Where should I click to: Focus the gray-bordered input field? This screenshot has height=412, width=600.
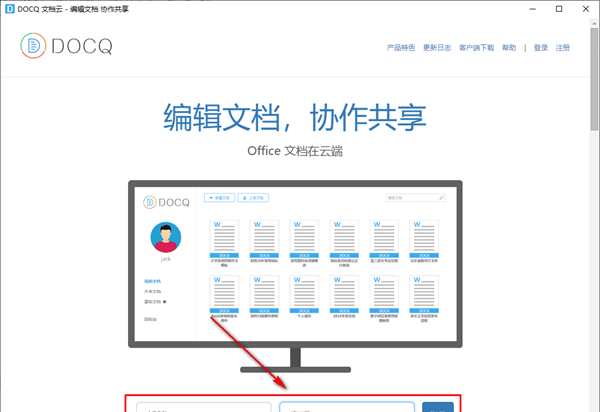pos(204,407)
